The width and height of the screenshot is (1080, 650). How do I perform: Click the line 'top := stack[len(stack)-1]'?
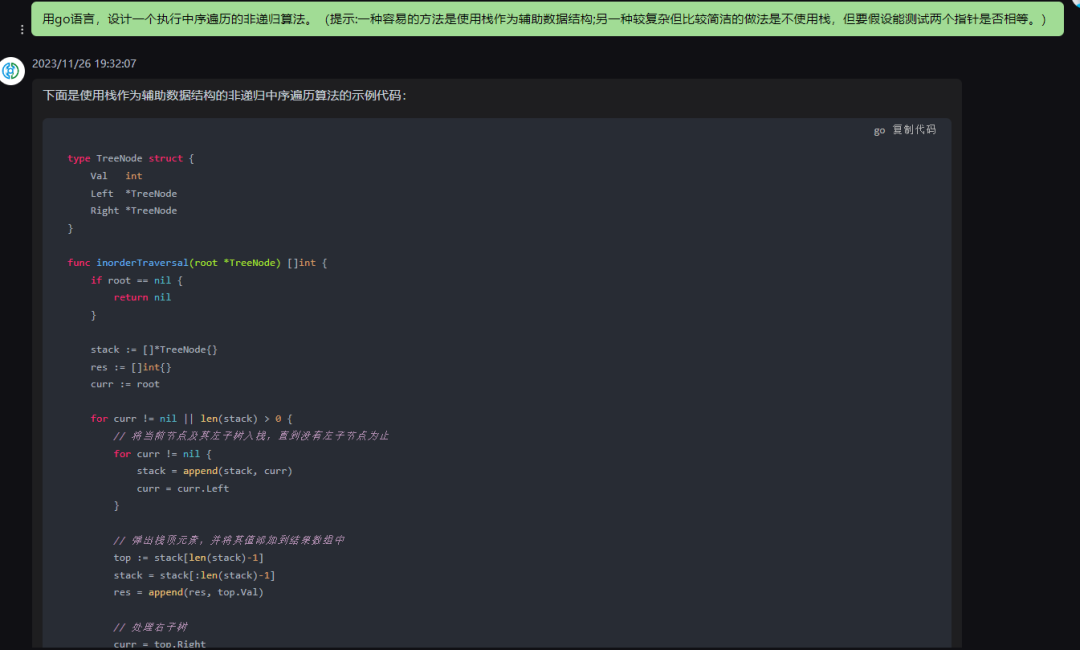pos(189,558)
